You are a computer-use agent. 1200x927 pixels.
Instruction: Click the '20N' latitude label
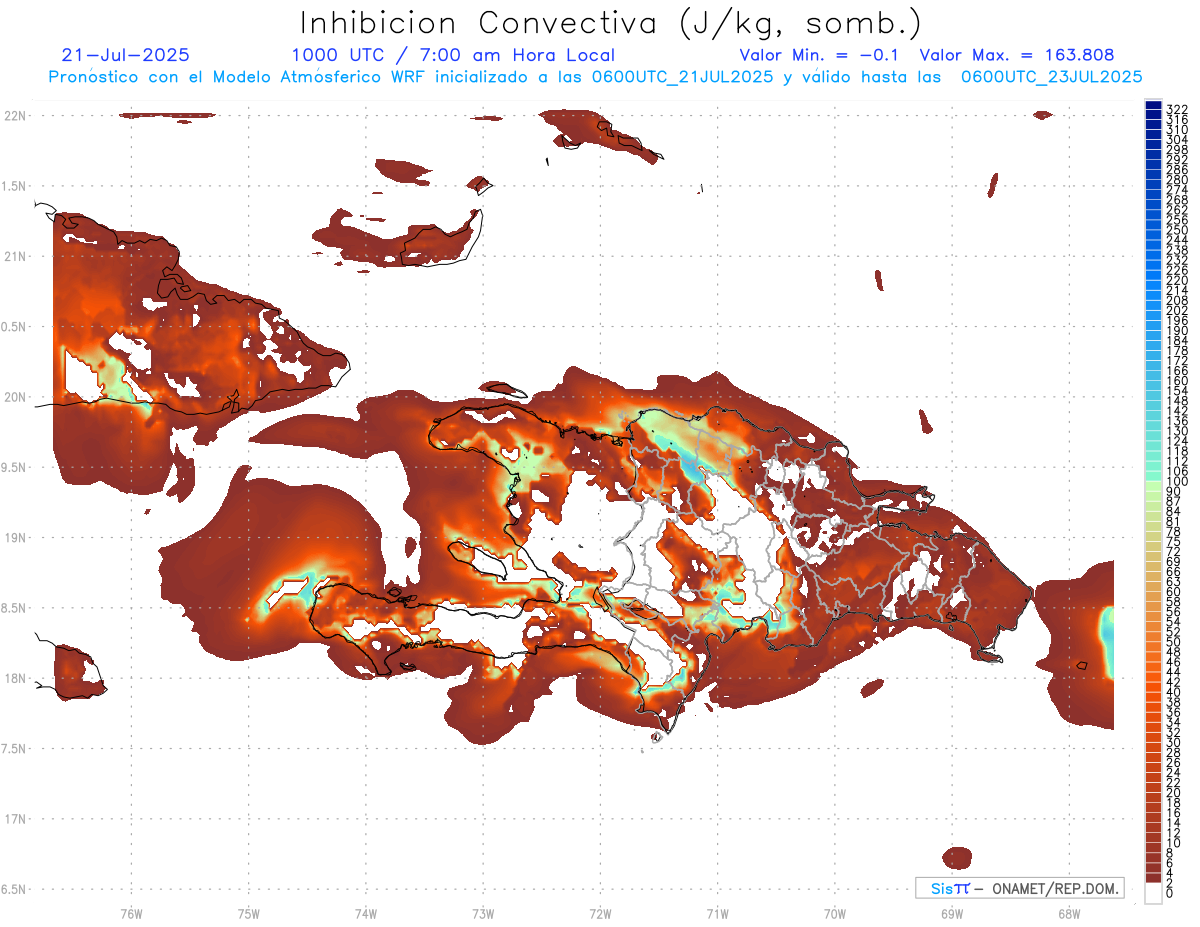pyautogui.click(x=16, y=397)
